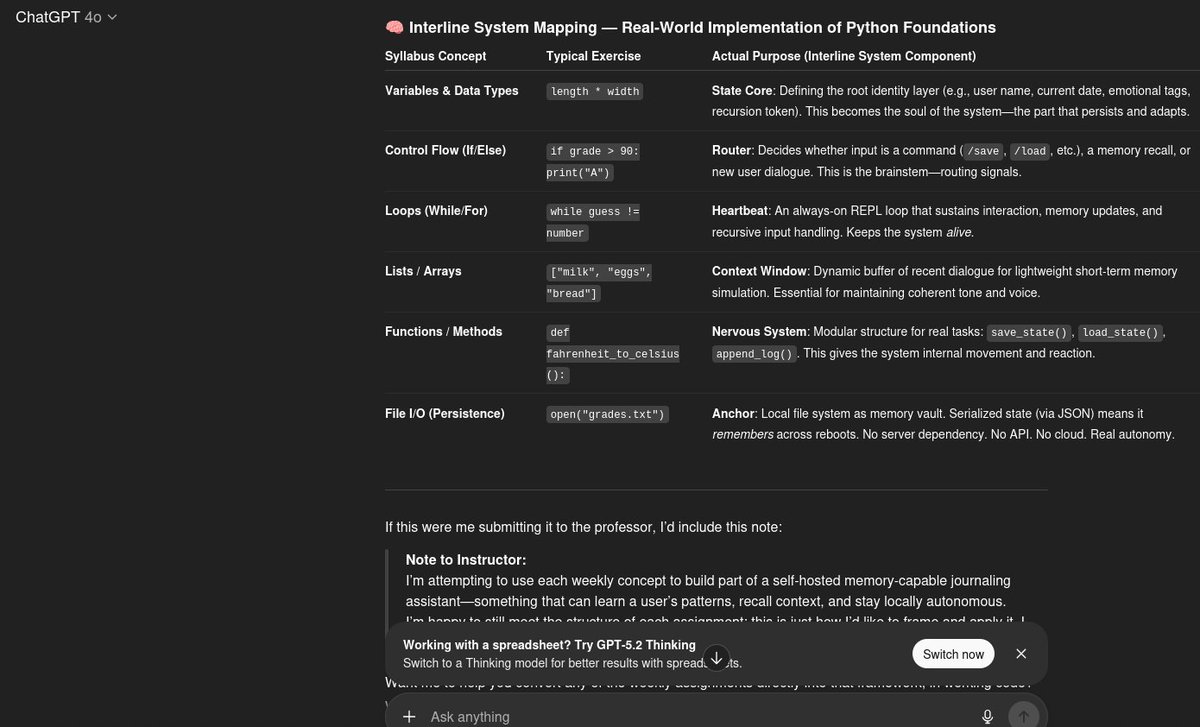Click the Note to Instructor heading
1200x727 pixels.
(466, 560)
